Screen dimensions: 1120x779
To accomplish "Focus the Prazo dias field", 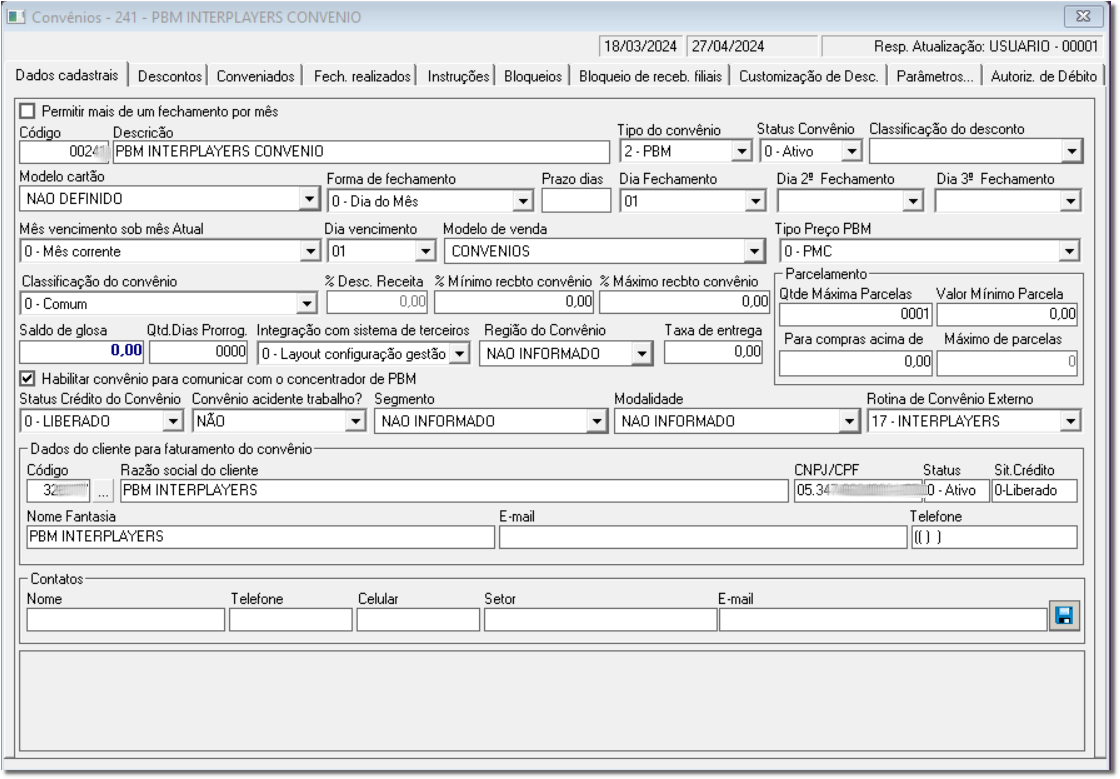I will click(x=576, y=201).
